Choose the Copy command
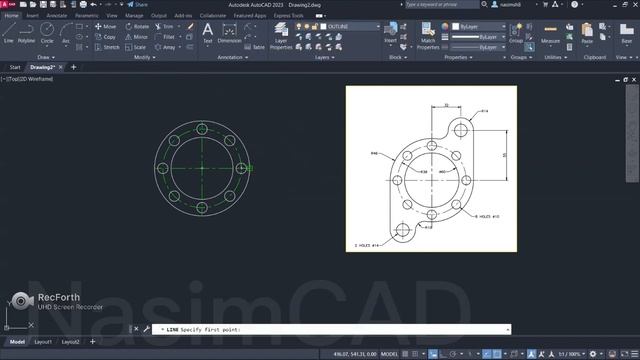Image resolution: width=640 pixels, height=360 pixels. 105,37
